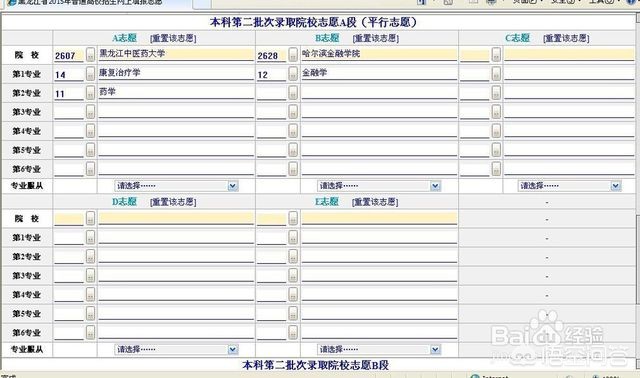Click C志愿 column heading

[518, 38]
